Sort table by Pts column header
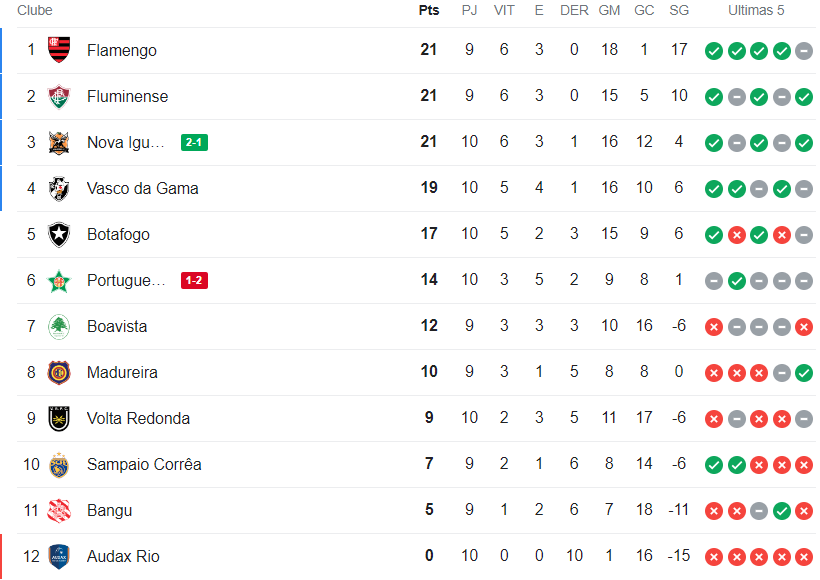The image size is (820, 580). (429, 10)
